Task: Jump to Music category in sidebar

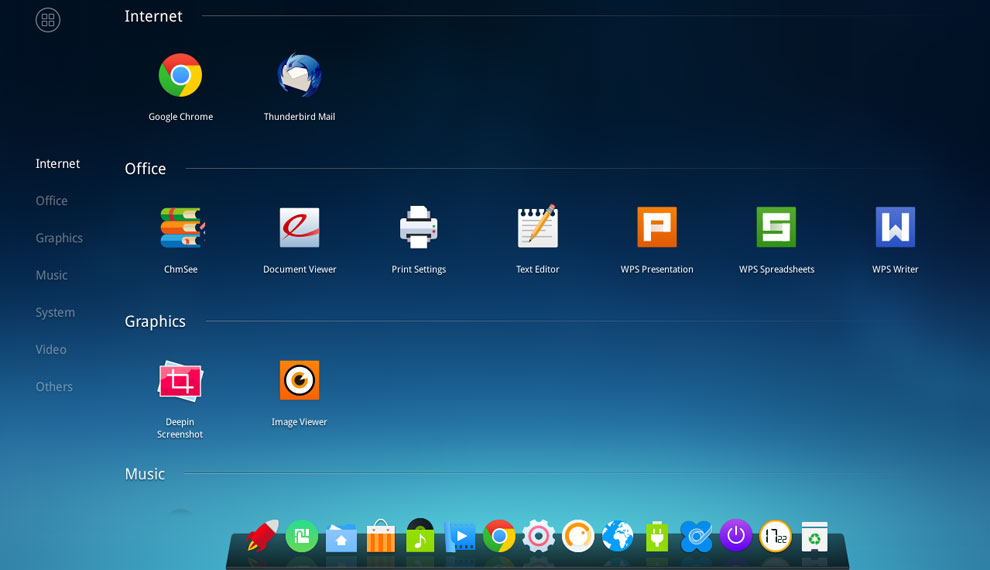Action: (x=51, y=275)
